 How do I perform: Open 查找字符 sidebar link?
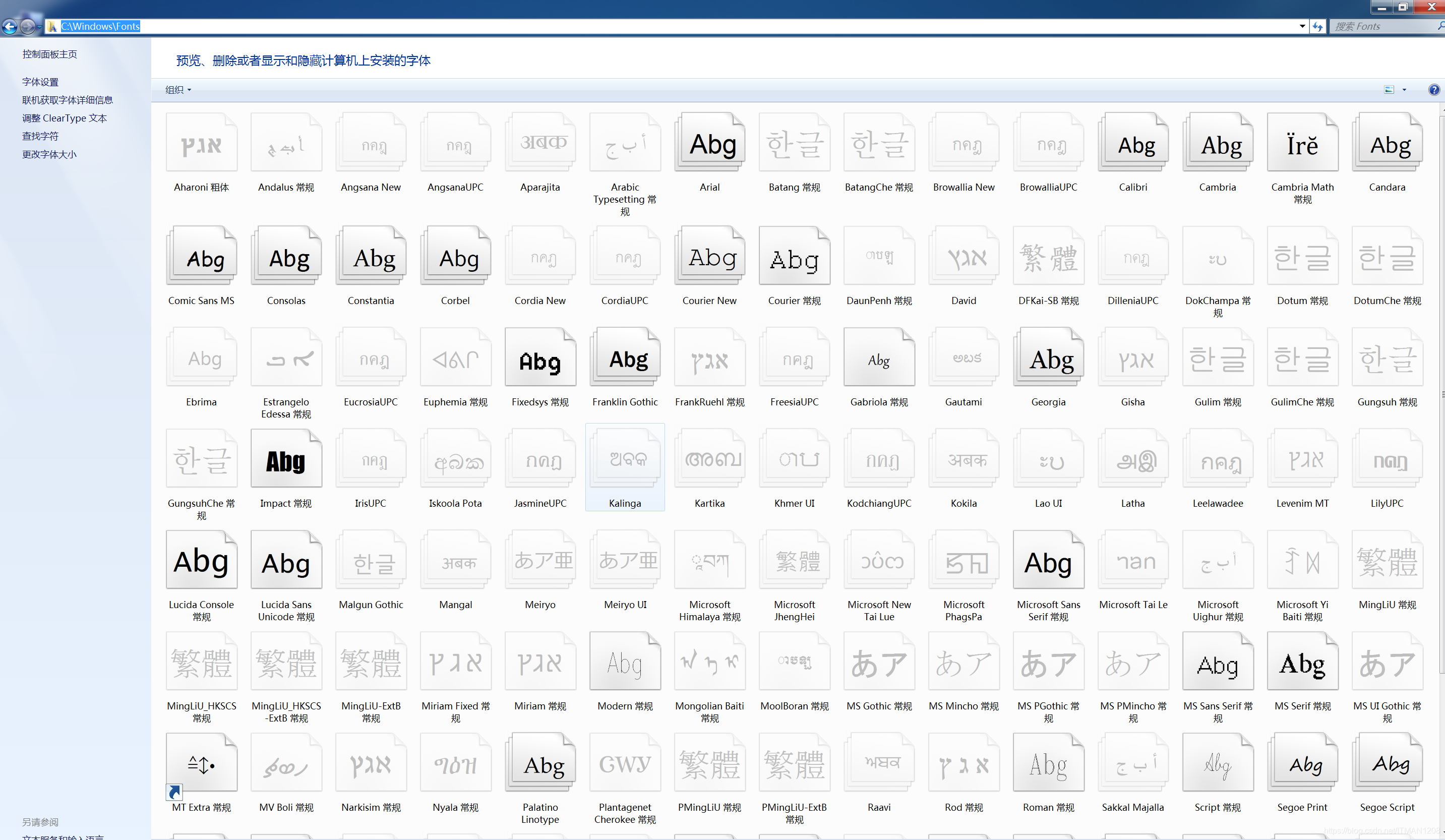point(40,136)
